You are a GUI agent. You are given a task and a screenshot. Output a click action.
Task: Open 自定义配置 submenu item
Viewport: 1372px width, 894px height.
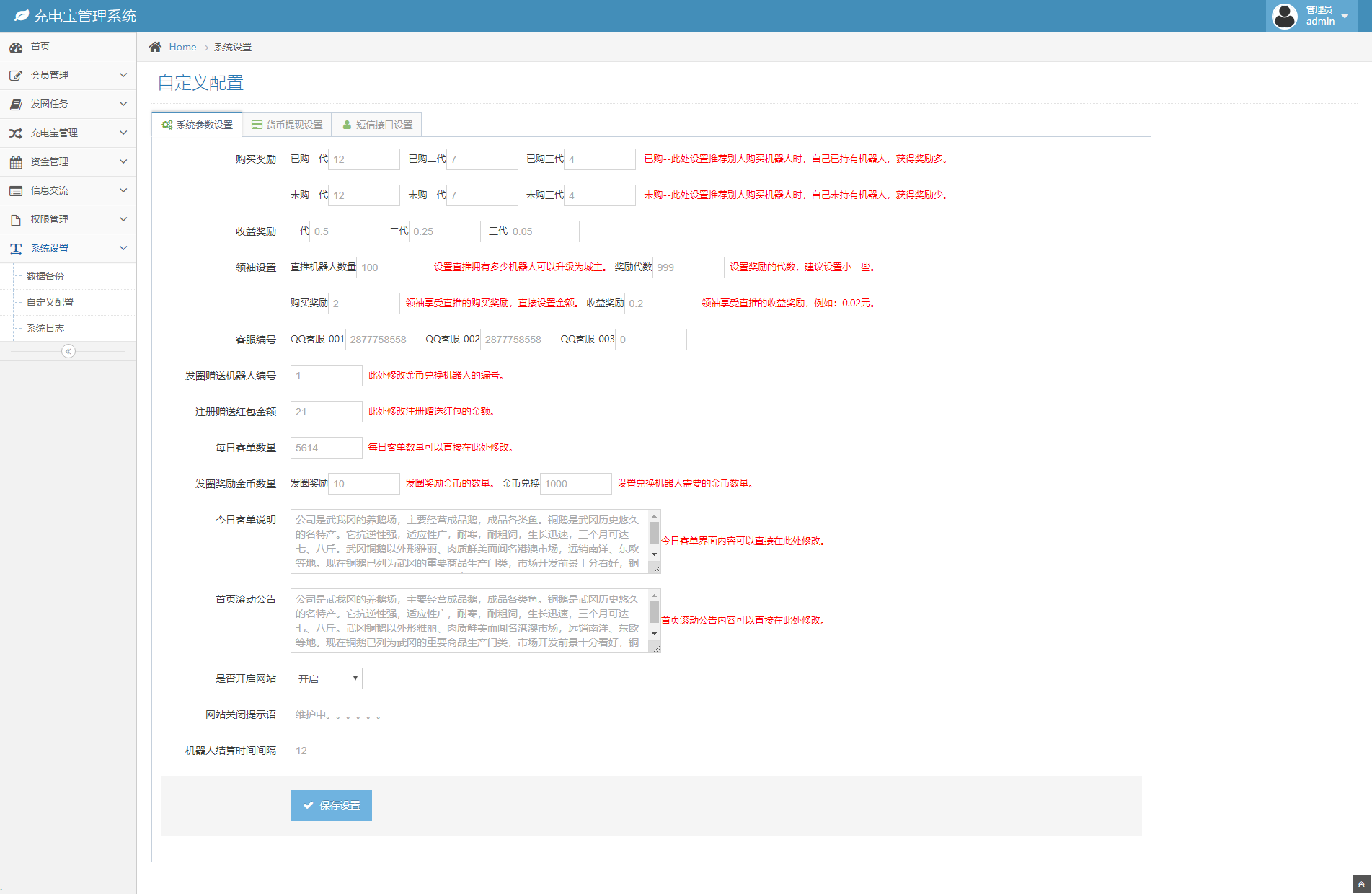point(68,302)
